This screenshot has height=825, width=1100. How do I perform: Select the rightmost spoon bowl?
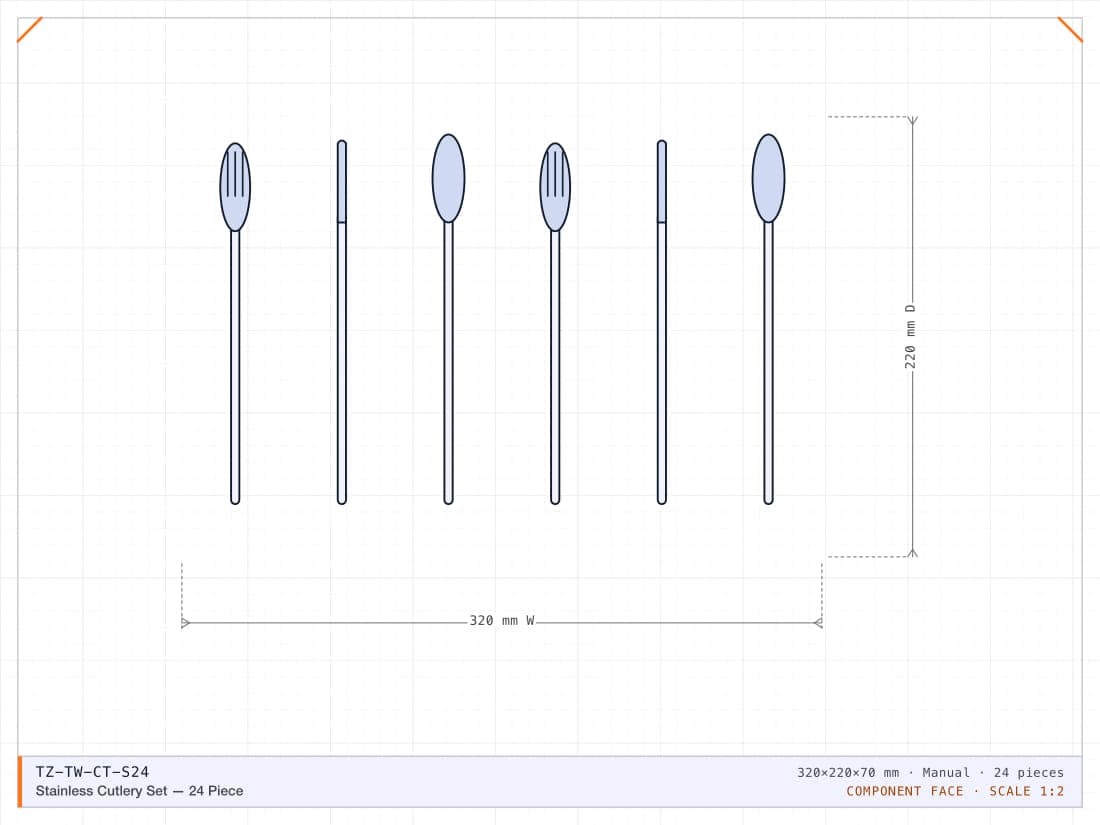click(768, 178)
